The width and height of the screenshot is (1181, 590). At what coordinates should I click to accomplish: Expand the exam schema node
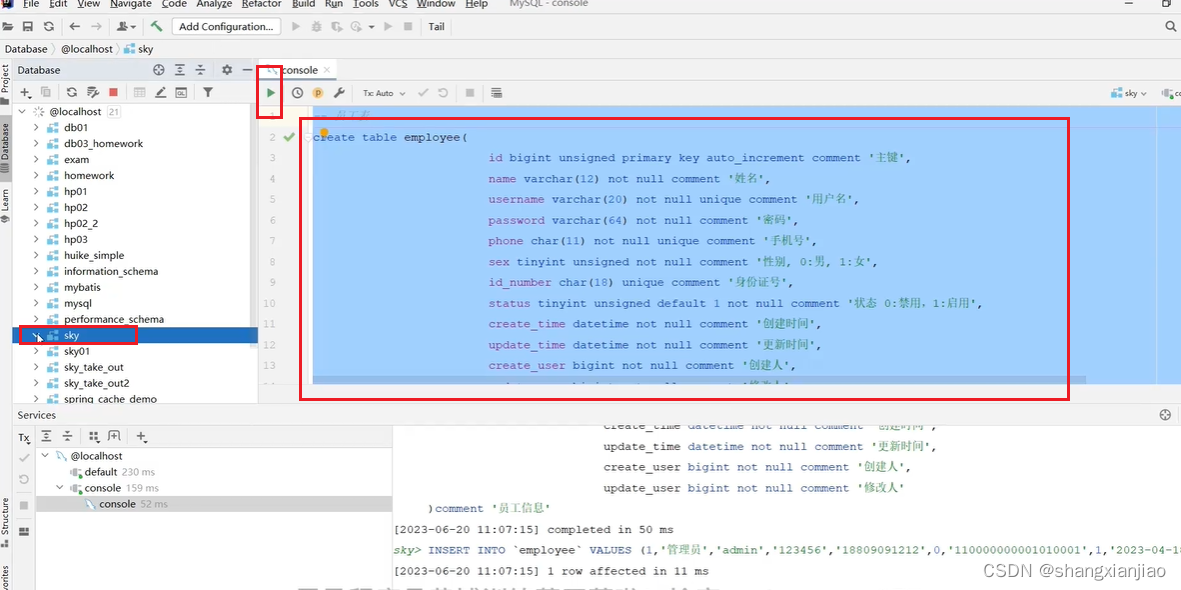(x=35, y=160)
